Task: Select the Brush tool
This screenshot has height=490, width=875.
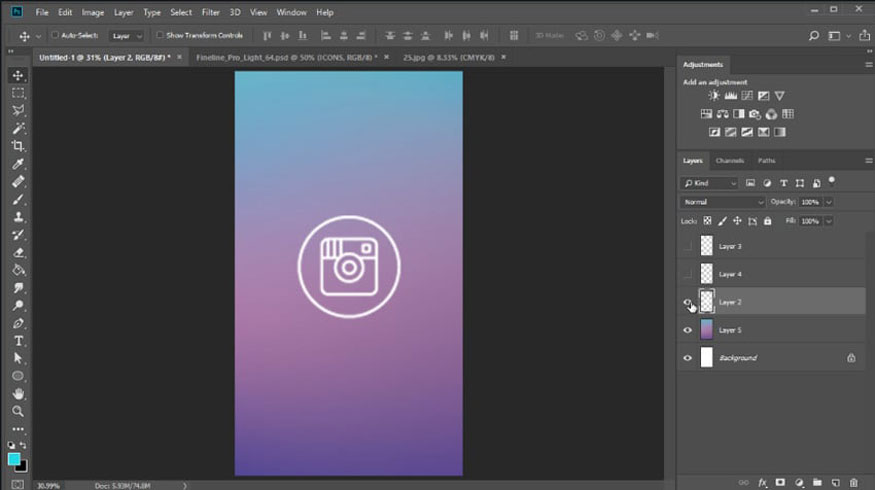Action: pyautogui.click(x=18, y=199)
